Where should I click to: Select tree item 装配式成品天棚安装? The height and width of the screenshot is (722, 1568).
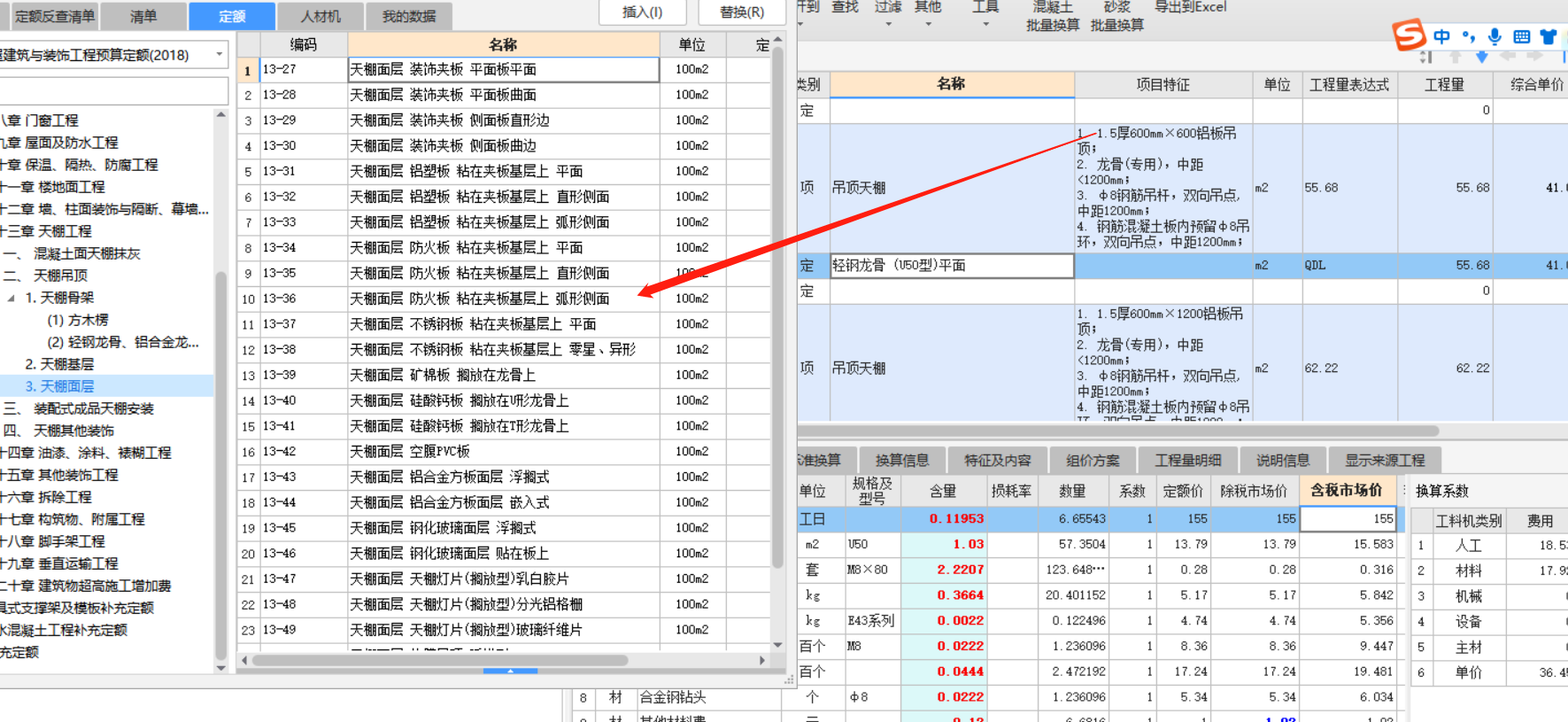94,408
